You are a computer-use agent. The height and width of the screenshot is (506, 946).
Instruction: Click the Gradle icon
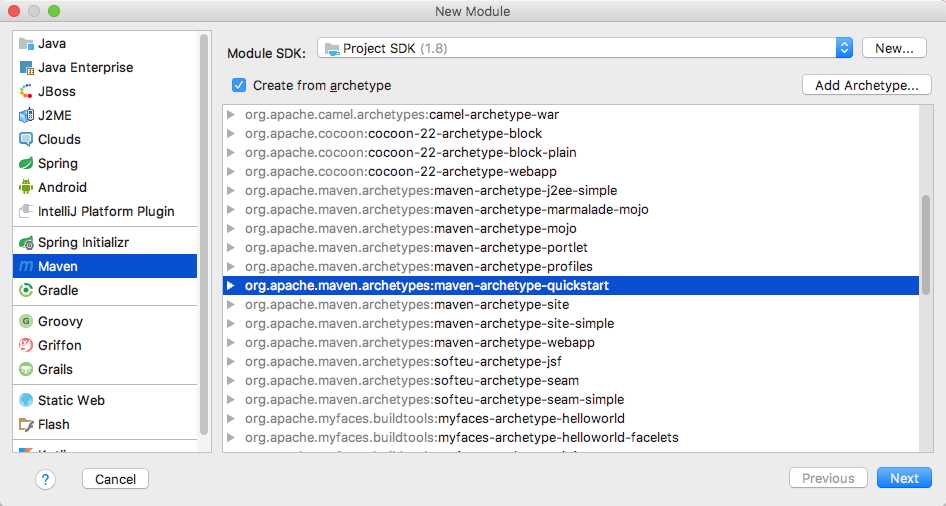coord(26,291)
